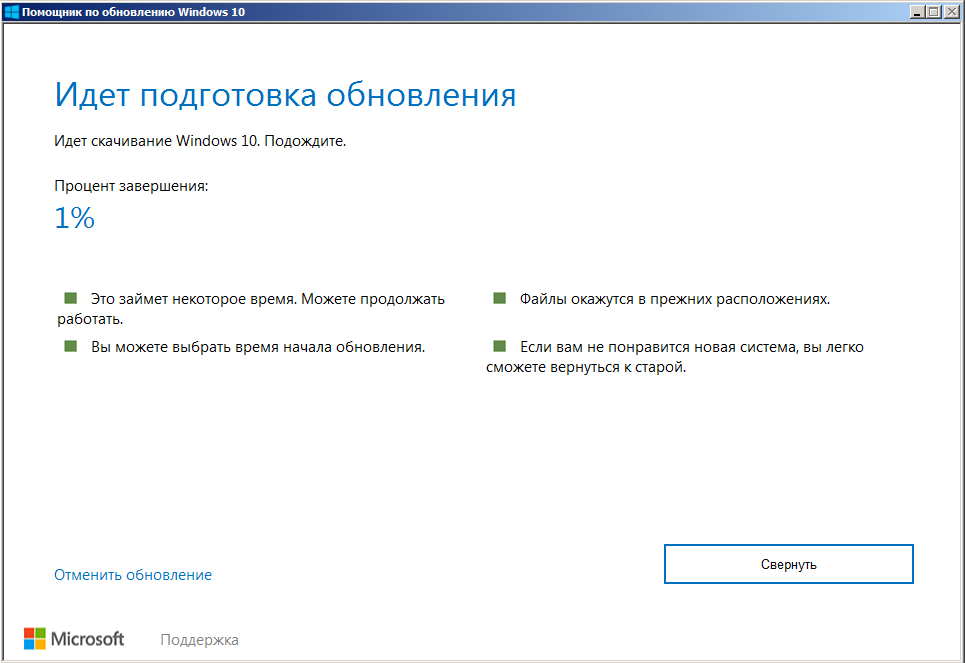Minimize the Windows 10 update assistant window
This screenshot has height=663, width=965.
point(917,12)
